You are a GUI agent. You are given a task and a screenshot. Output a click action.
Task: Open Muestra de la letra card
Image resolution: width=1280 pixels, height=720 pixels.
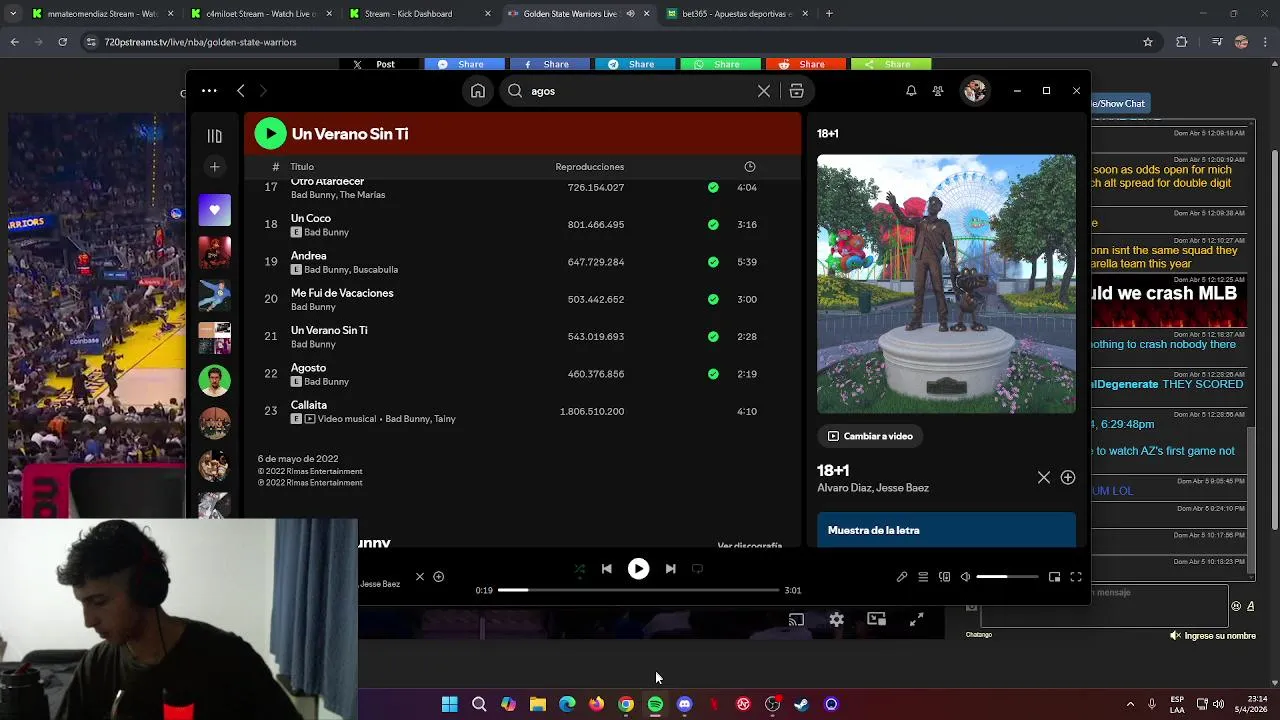[946, 530]
